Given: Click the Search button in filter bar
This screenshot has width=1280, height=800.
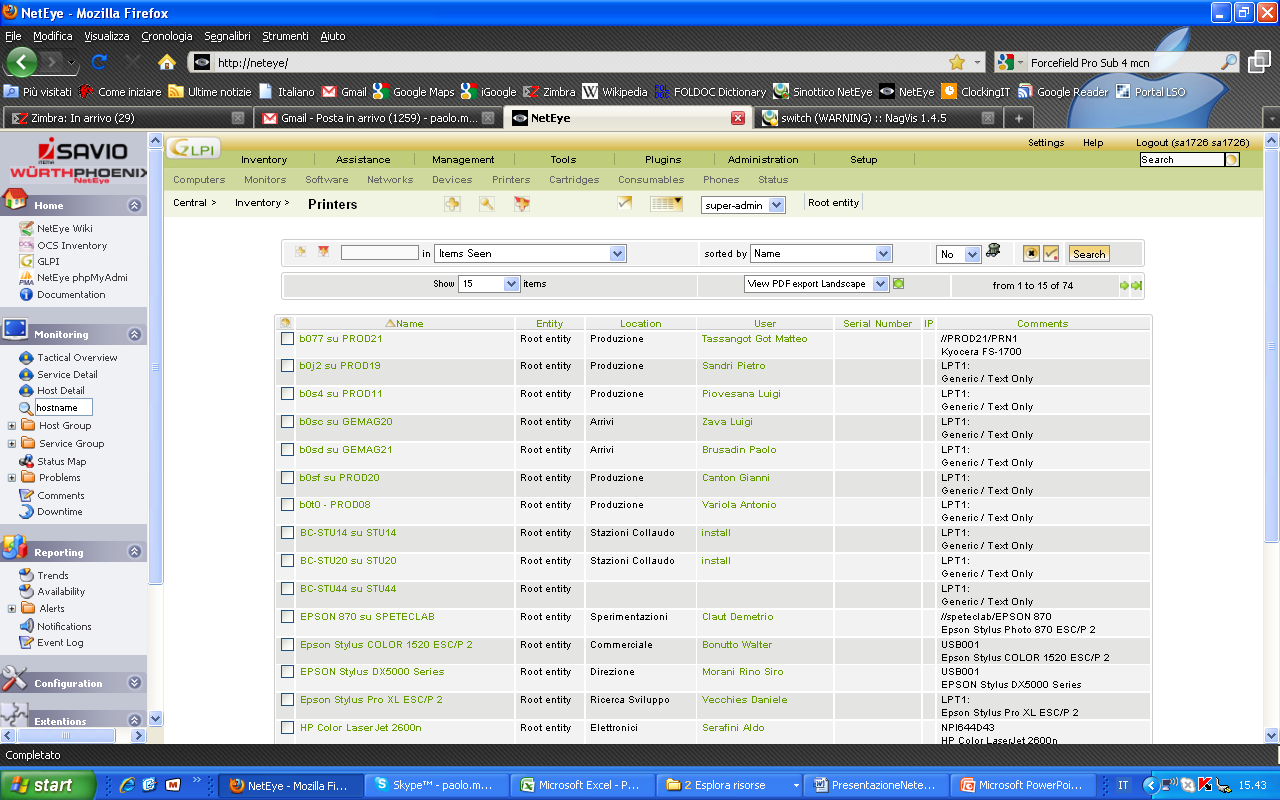Looking at the screenshot, I should tap(1089, 254).
